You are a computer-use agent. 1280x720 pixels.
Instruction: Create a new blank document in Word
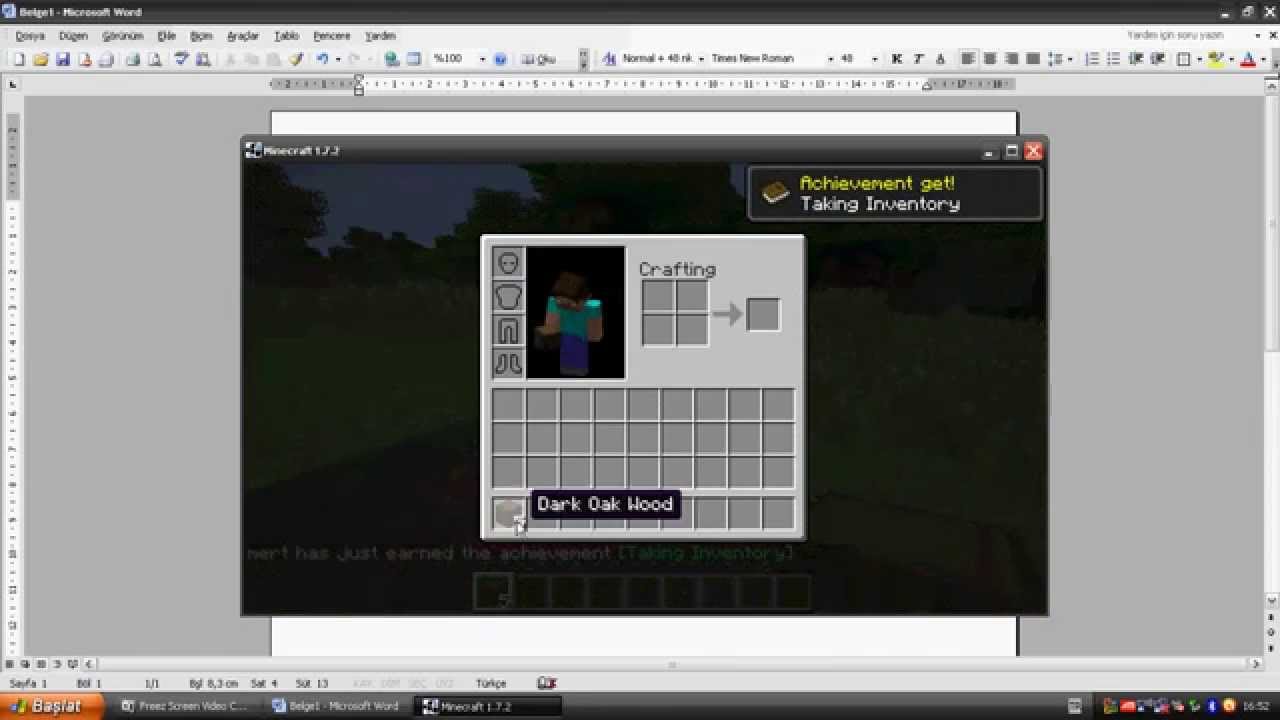(18, 59)
